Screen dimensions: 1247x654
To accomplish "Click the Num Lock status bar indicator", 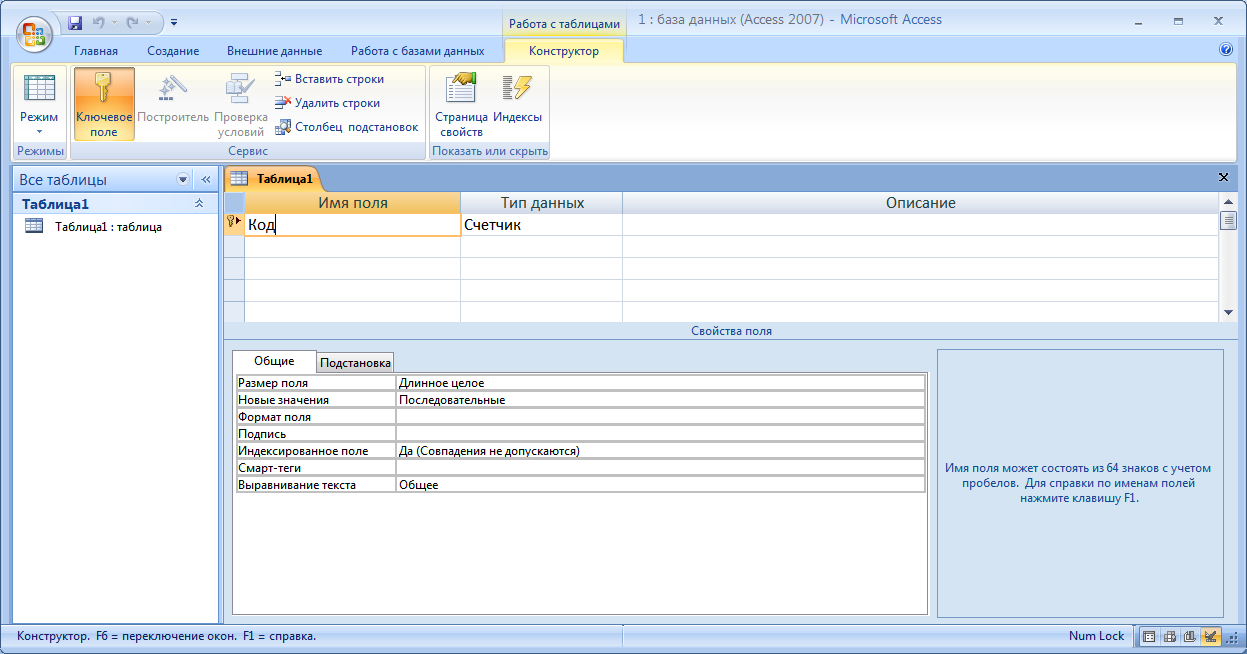I will pos(1096,636).
